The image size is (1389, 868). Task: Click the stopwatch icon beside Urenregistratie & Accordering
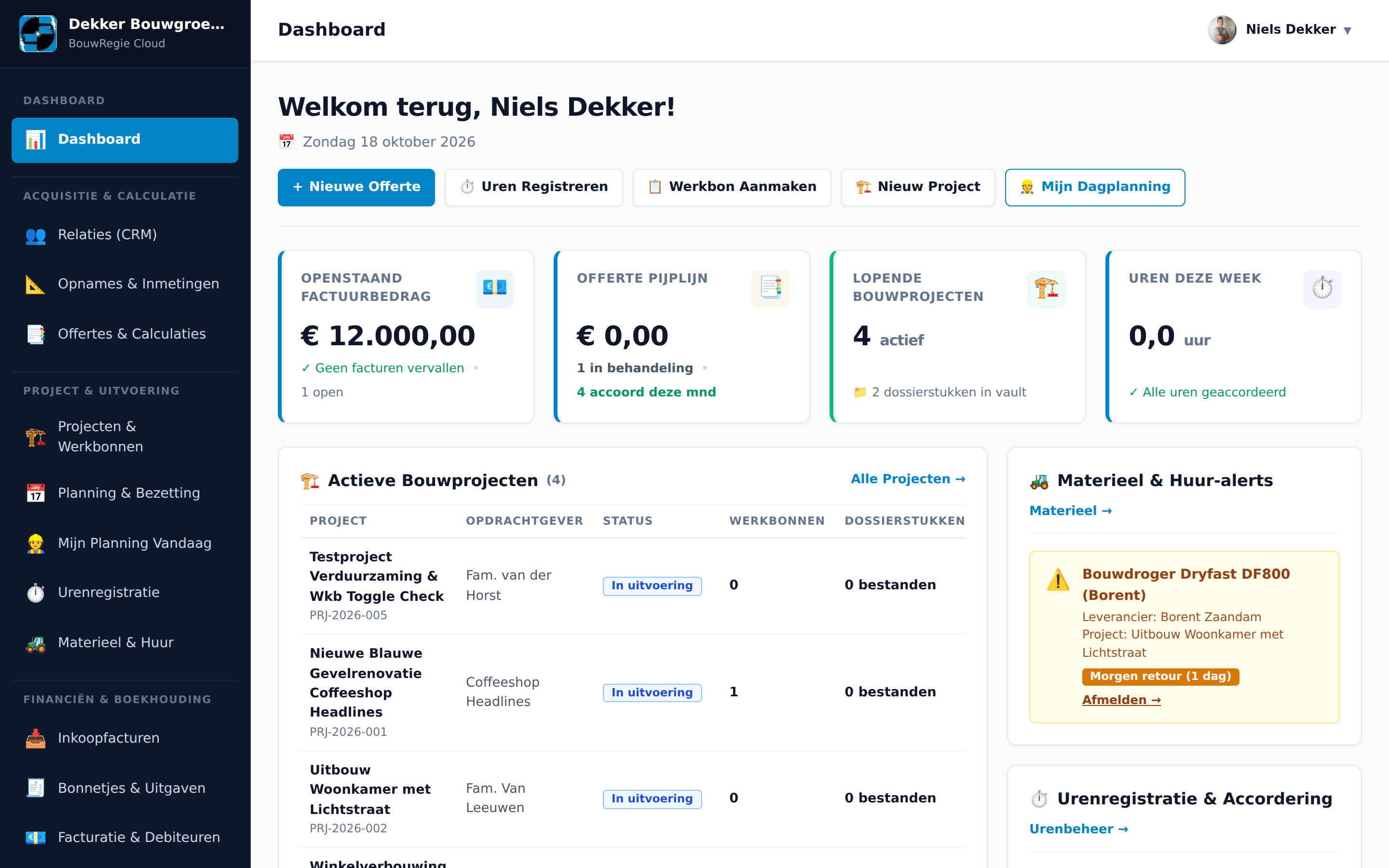pos(1039,799)
